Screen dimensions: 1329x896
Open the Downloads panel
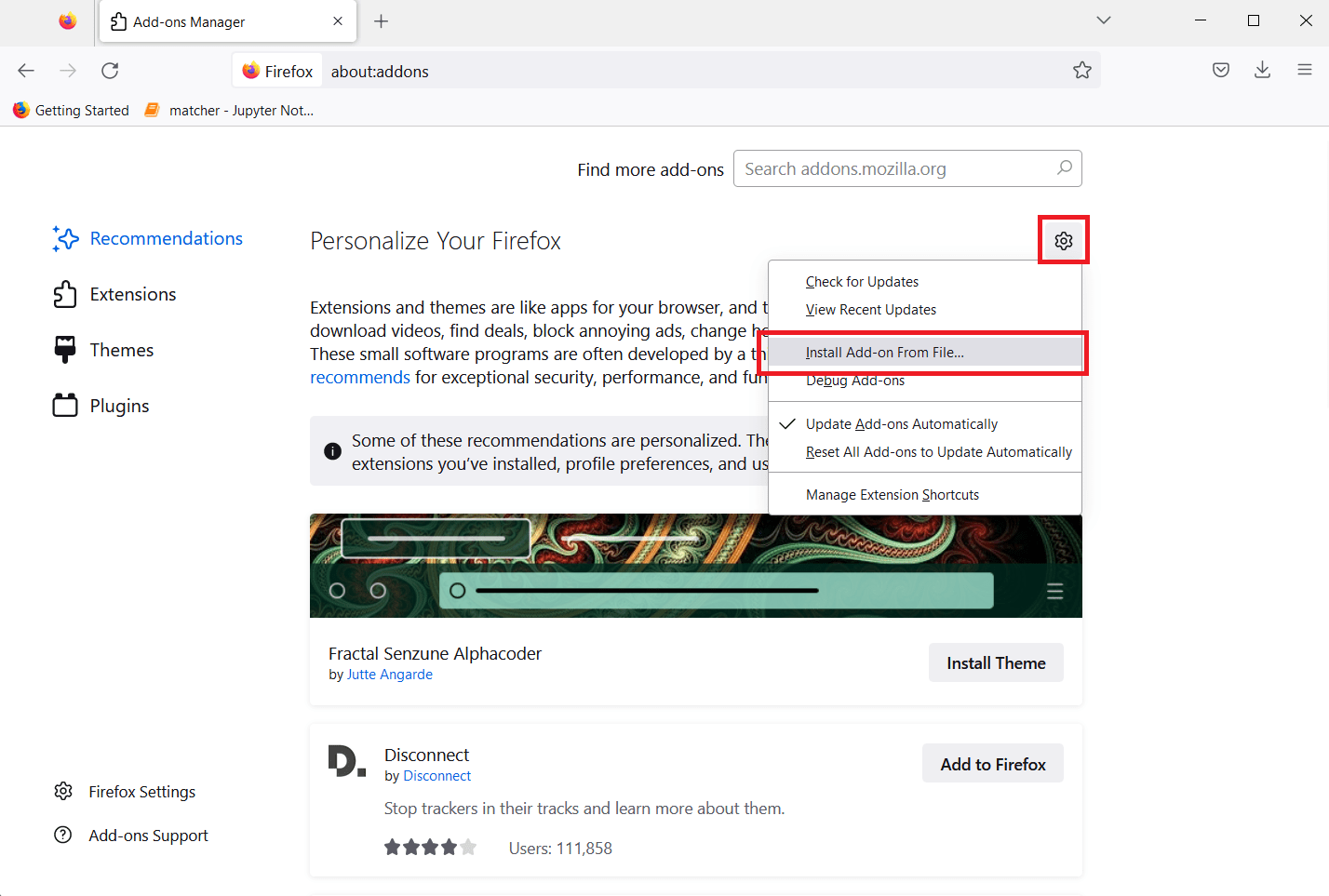1262,70
